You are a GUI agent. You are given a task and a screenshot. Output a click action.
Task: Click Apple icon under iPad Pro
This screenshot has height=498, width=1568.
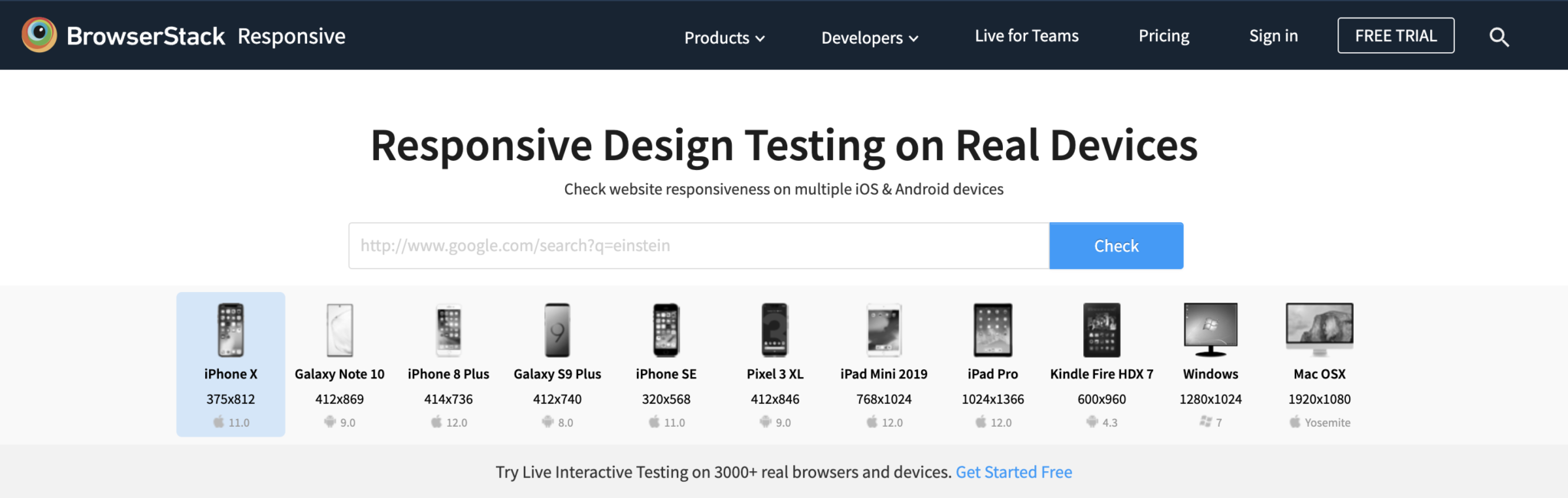981,422
